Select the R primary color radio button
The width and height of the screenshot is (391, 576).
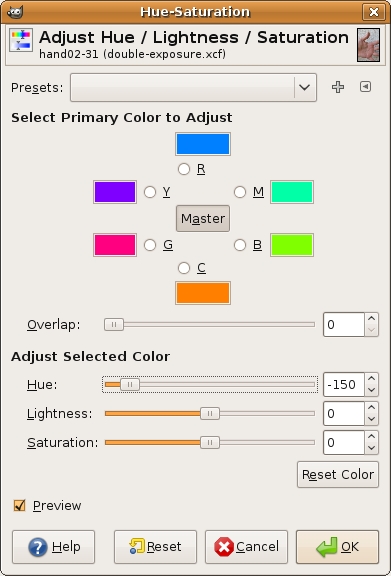tap(184, 169)
